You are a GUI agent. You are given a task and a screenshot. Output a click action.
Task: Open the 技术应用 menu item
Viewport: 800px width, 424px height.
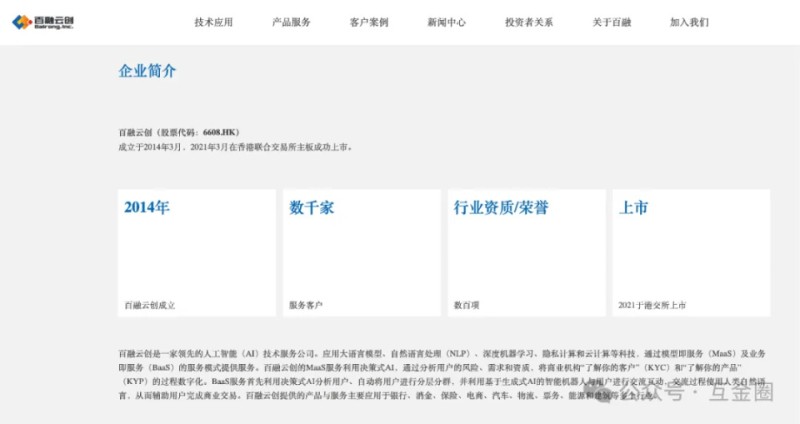(x=214, y=22)
